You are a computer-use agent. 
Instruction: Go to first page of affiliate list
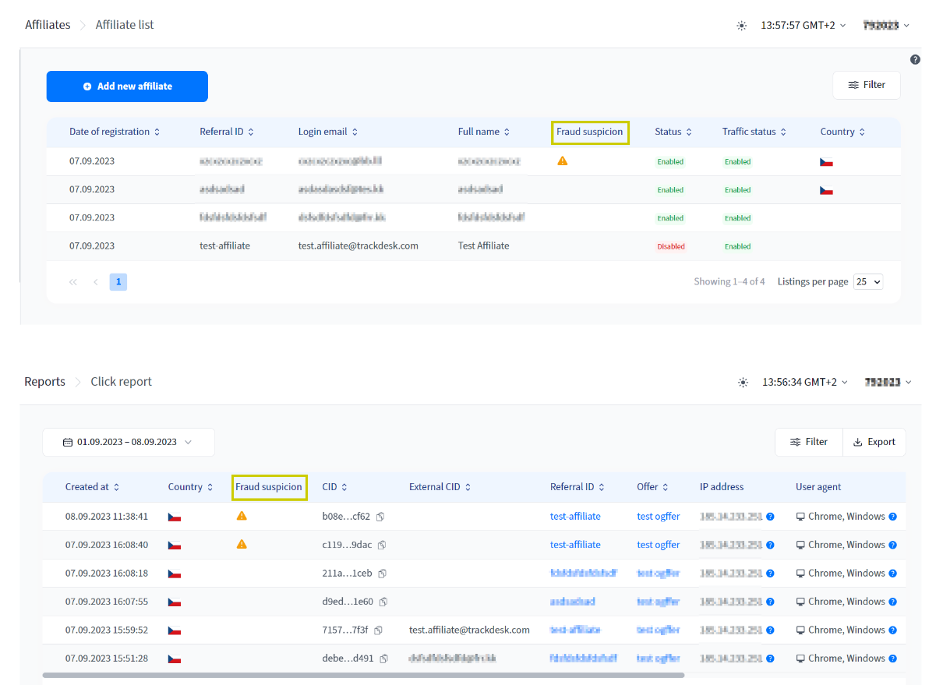point(73,282)
